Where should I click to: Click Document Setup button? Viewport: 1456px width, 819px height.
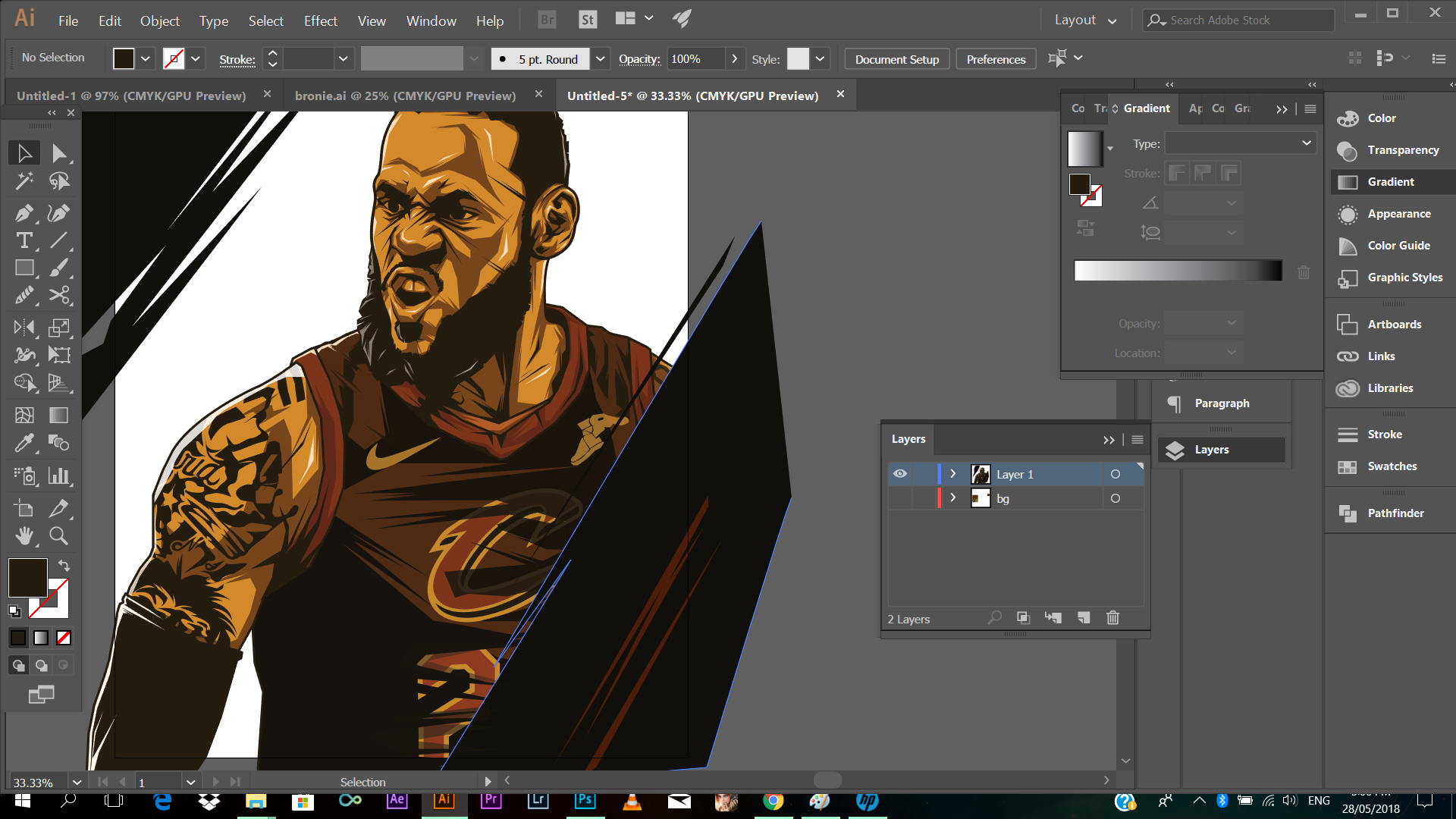click(x=896, y=59)
